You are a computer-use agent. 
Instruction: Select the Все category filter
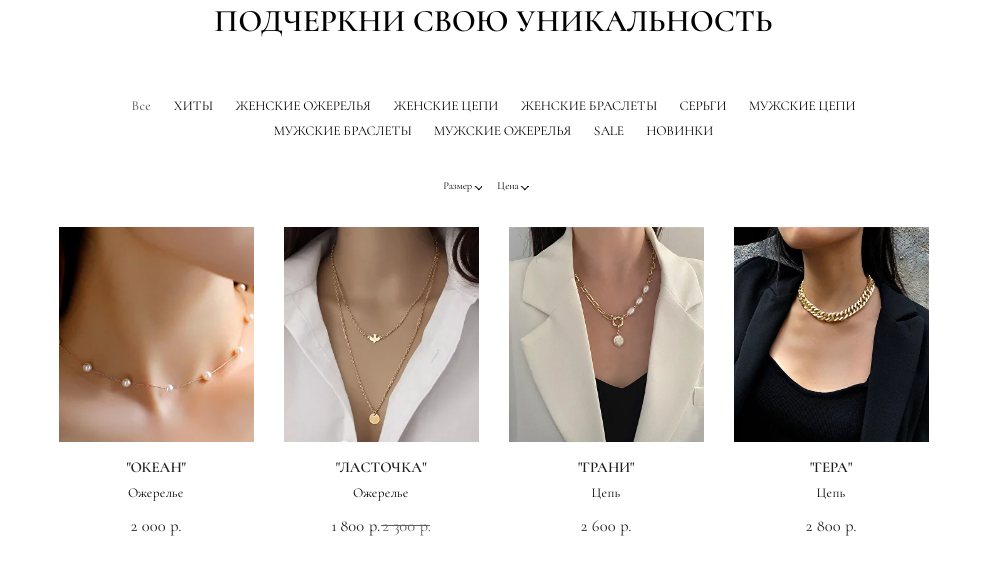tap(141, 106)
